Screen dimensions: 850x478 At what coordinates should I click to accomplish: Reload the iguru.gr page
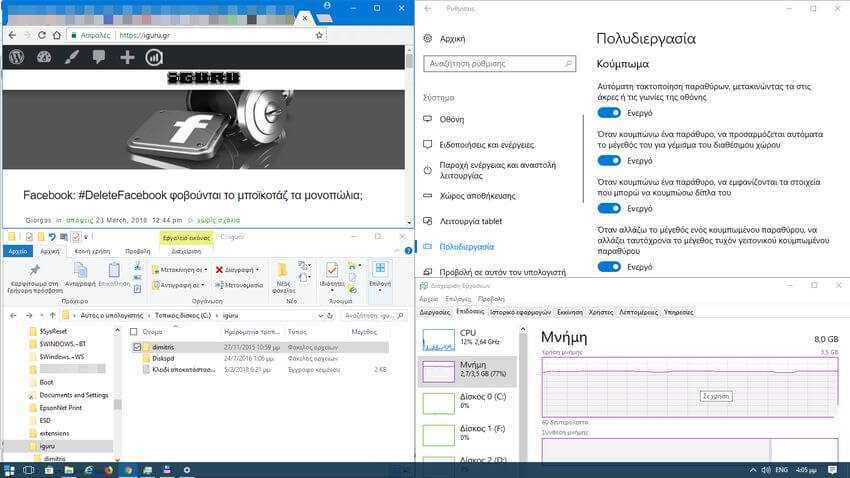(x=42, y=35)
